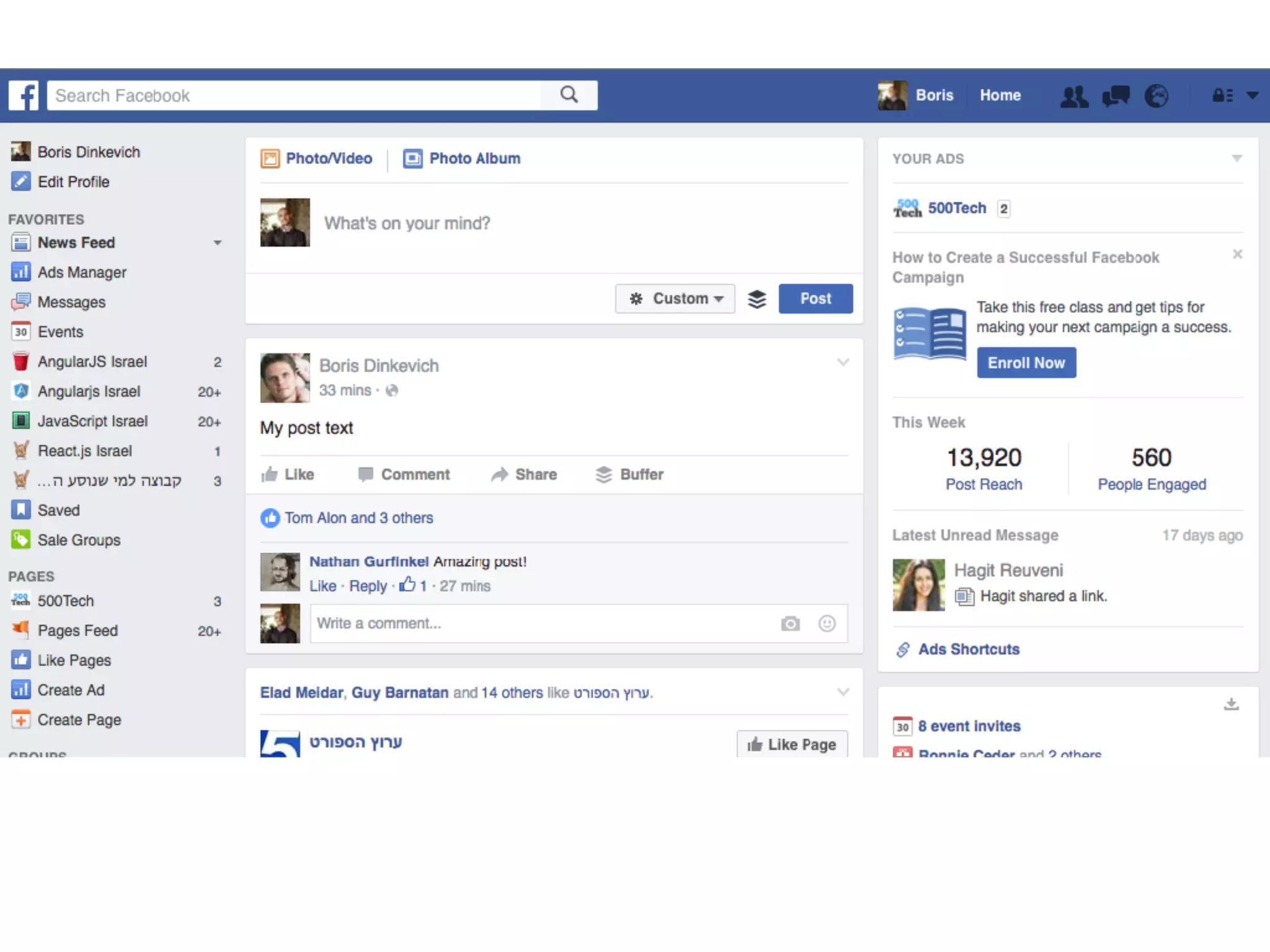This screenshot has width=1270, height=952.
Task: Open friend requests icon in top bar
Action: tap(1074, 96)
